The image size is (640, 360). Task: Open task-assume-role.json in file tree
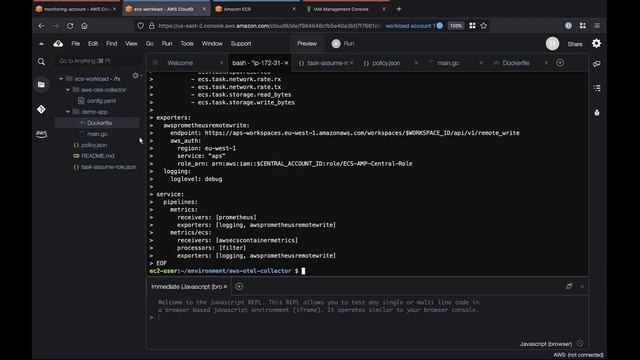108,167
